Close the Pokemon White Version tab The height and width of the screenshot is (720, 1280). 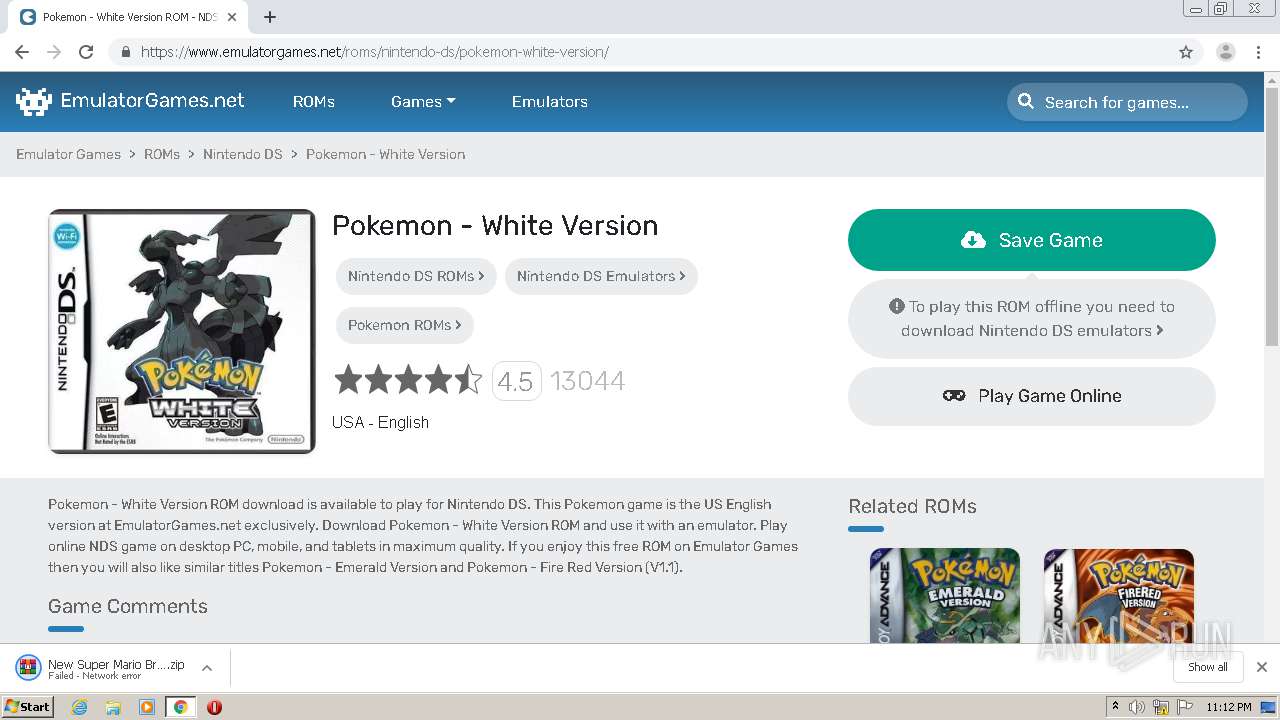pos(232,17)
